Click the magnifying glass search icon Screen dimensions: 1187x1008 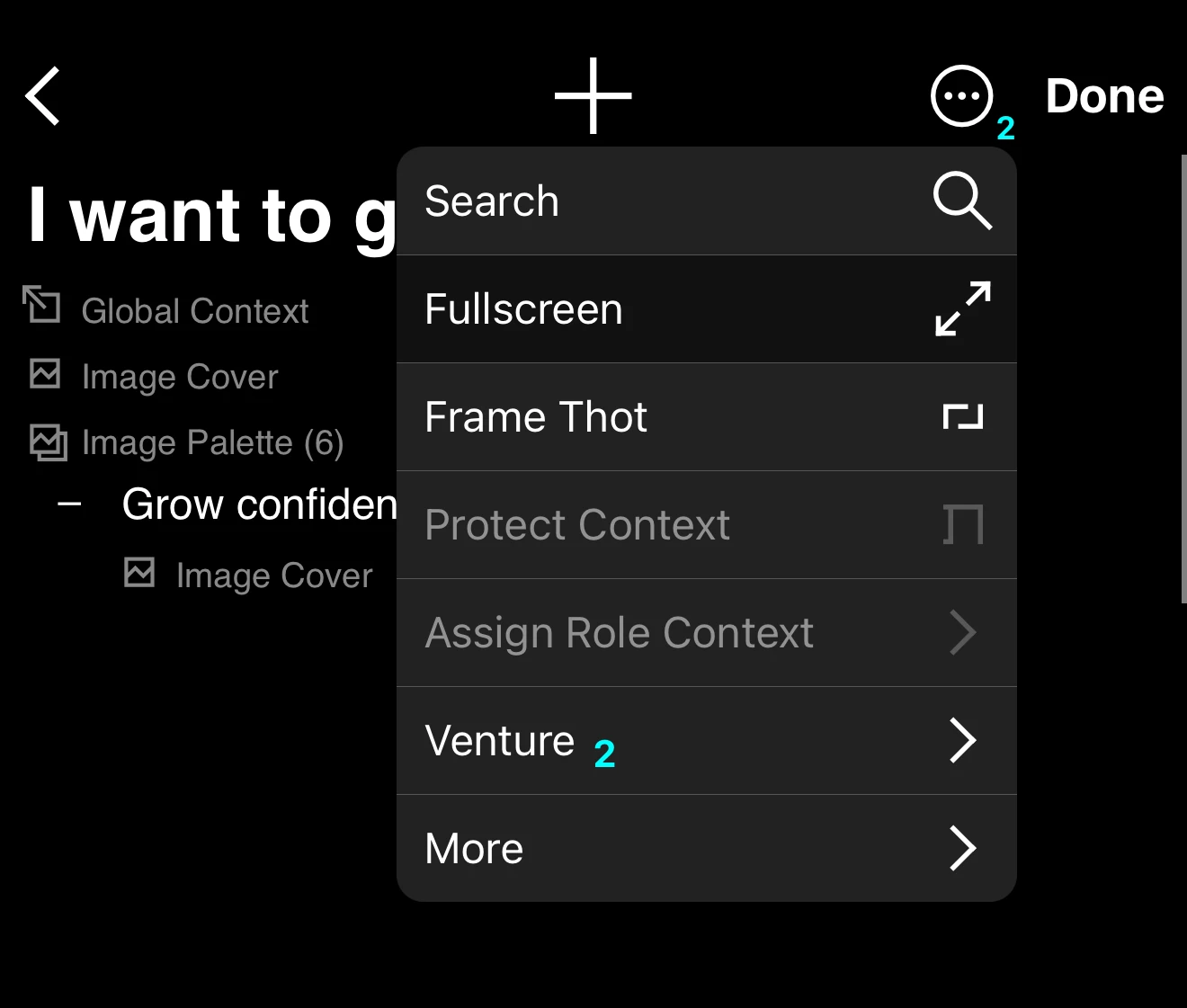[962, 201]
